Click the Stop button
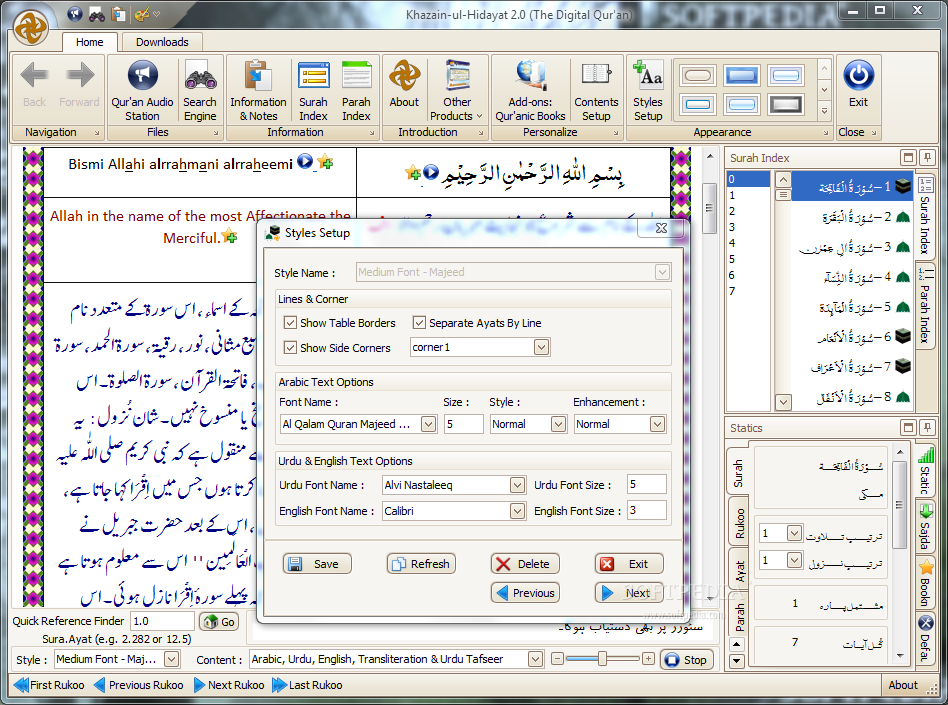Viewport: 948px width, 705px height. pyautogui.click(x=686, y=660)
